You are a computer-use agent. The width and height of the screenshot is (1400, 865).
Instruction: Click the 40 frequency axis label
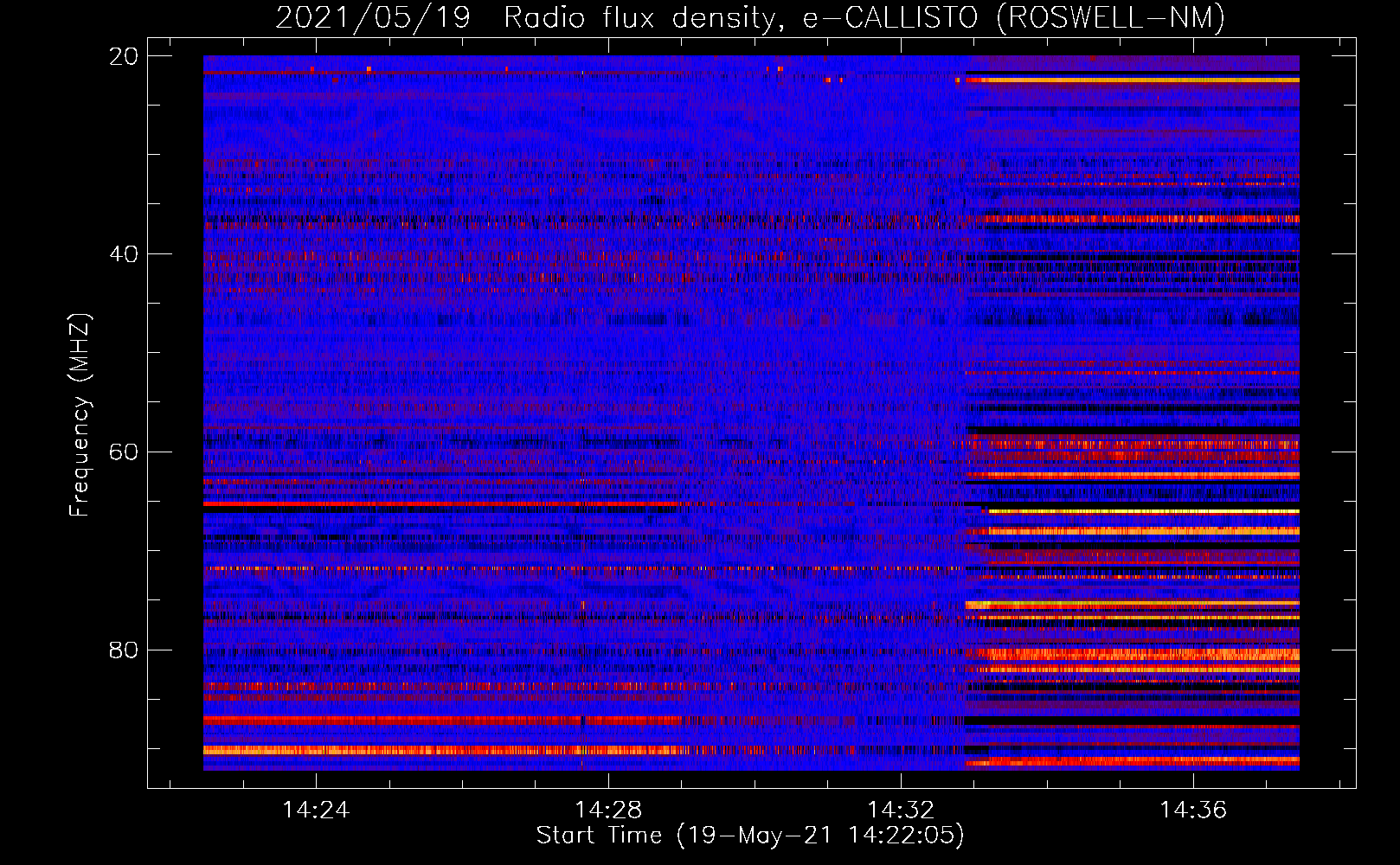coord(123,254)
